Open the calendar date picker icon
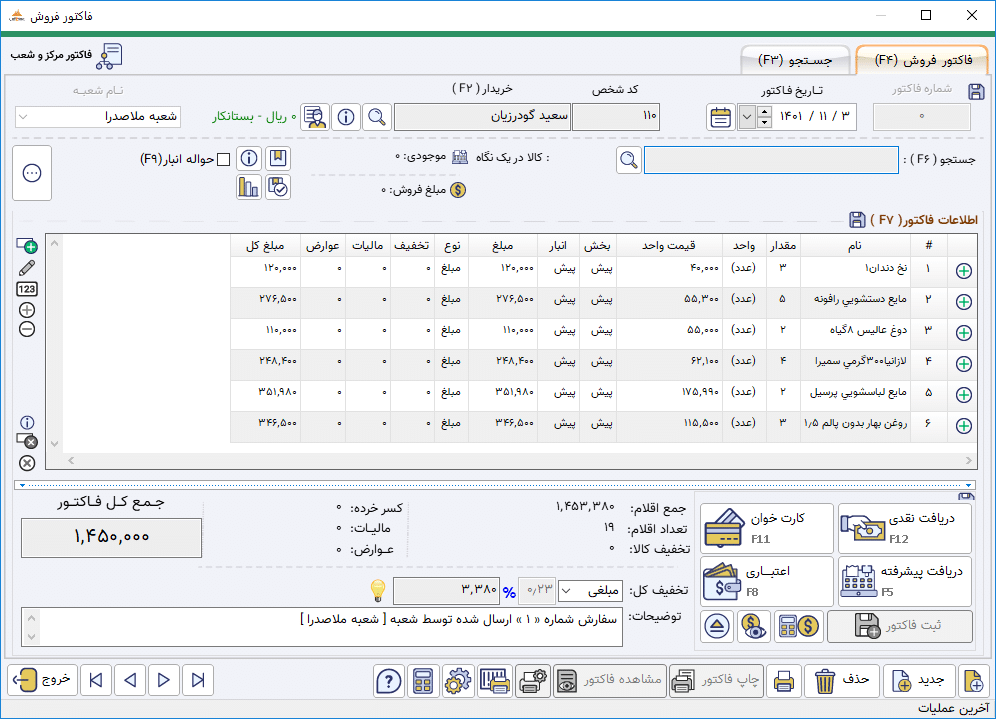The height and width of the screenshot is (719, 996). [720, 117]
